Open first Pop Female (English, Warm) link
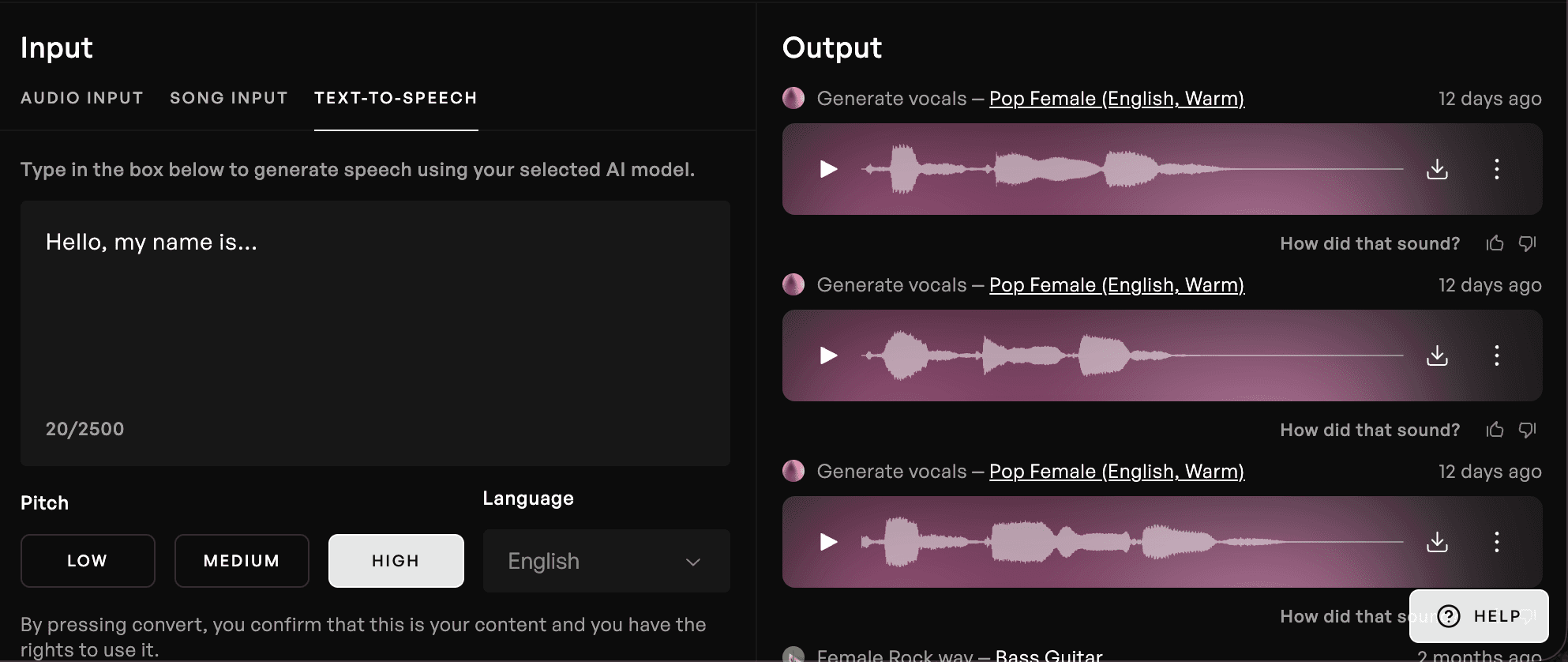This screenshot has height=662, width=1568. pyautogui.click(x=1116, y=99)
